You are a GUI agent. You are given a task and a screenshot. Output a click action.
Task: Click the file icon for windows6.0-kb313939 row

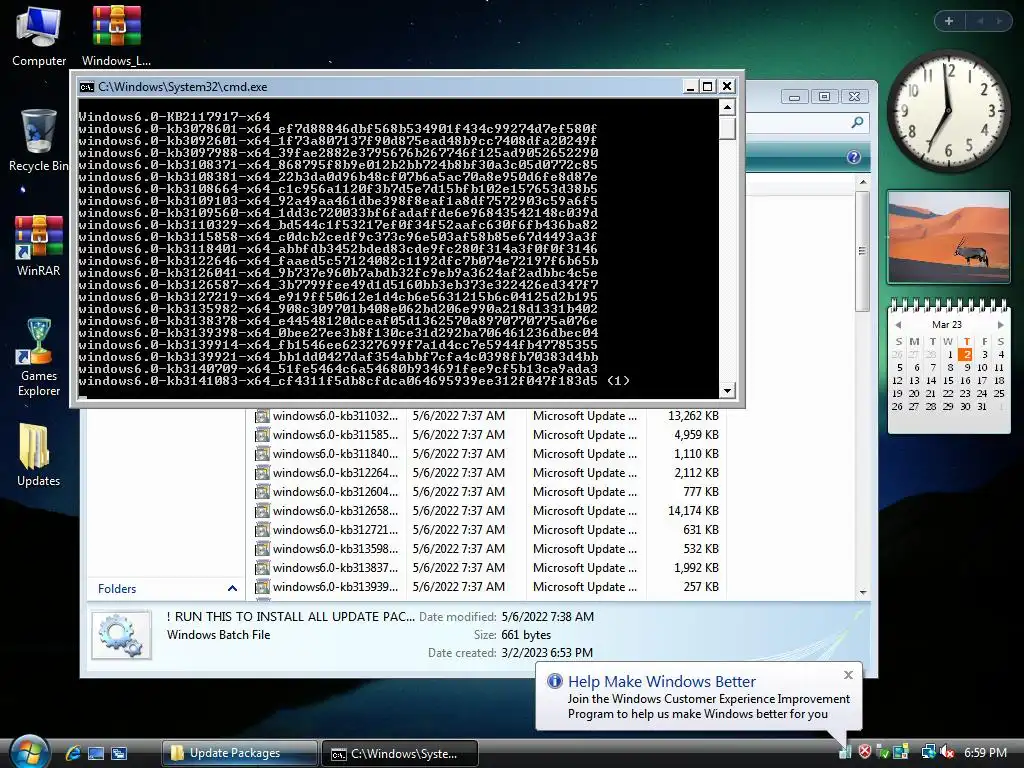[x=263, y=587]
